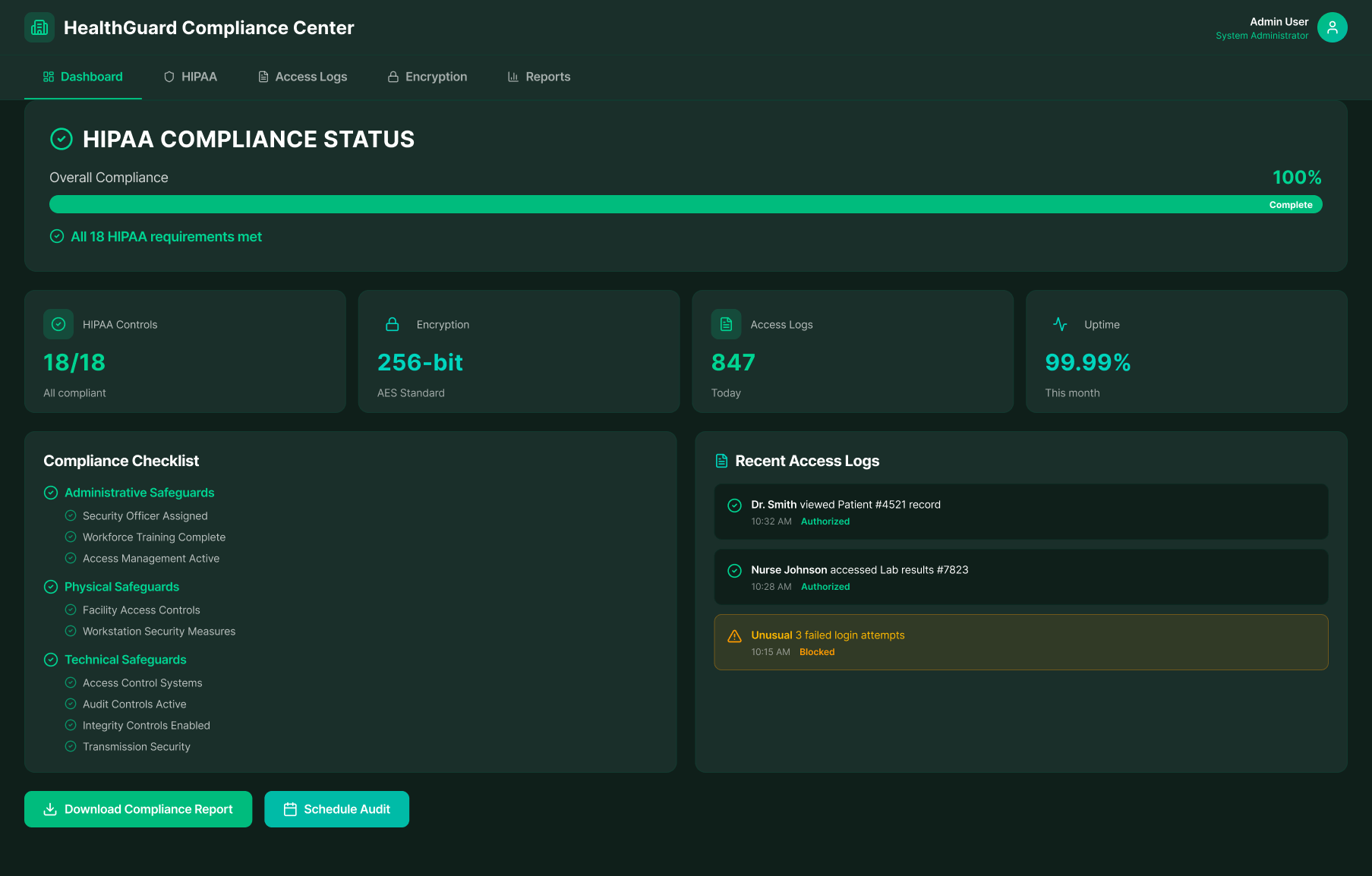The image size is (1372, 876).
Task: Click the Access Logs document icon card
Action: pyautogui.click(x=726, y=324)
